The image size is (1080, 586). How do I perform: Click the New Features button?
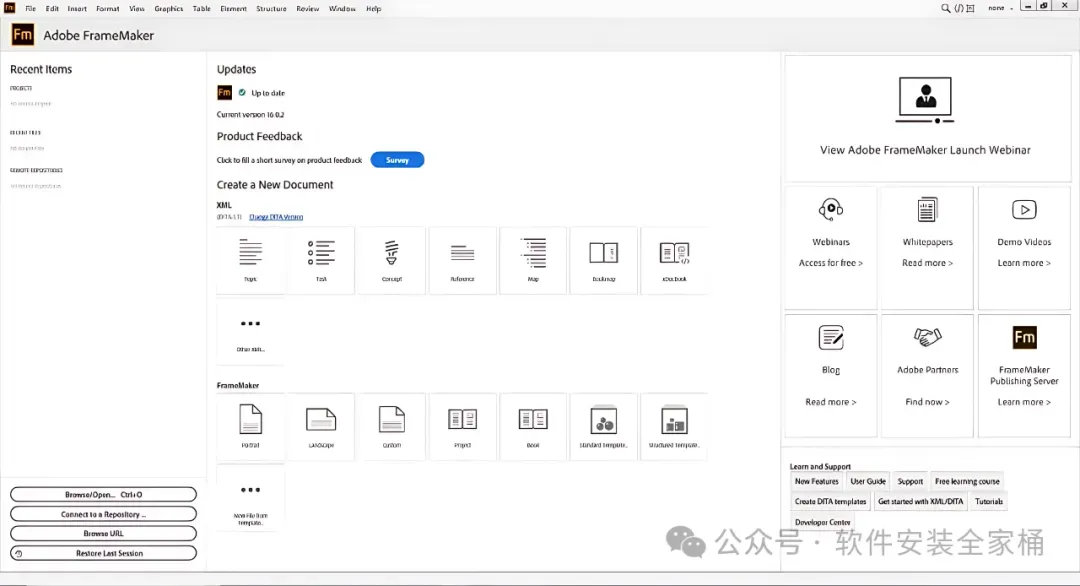tap(817, 481)
